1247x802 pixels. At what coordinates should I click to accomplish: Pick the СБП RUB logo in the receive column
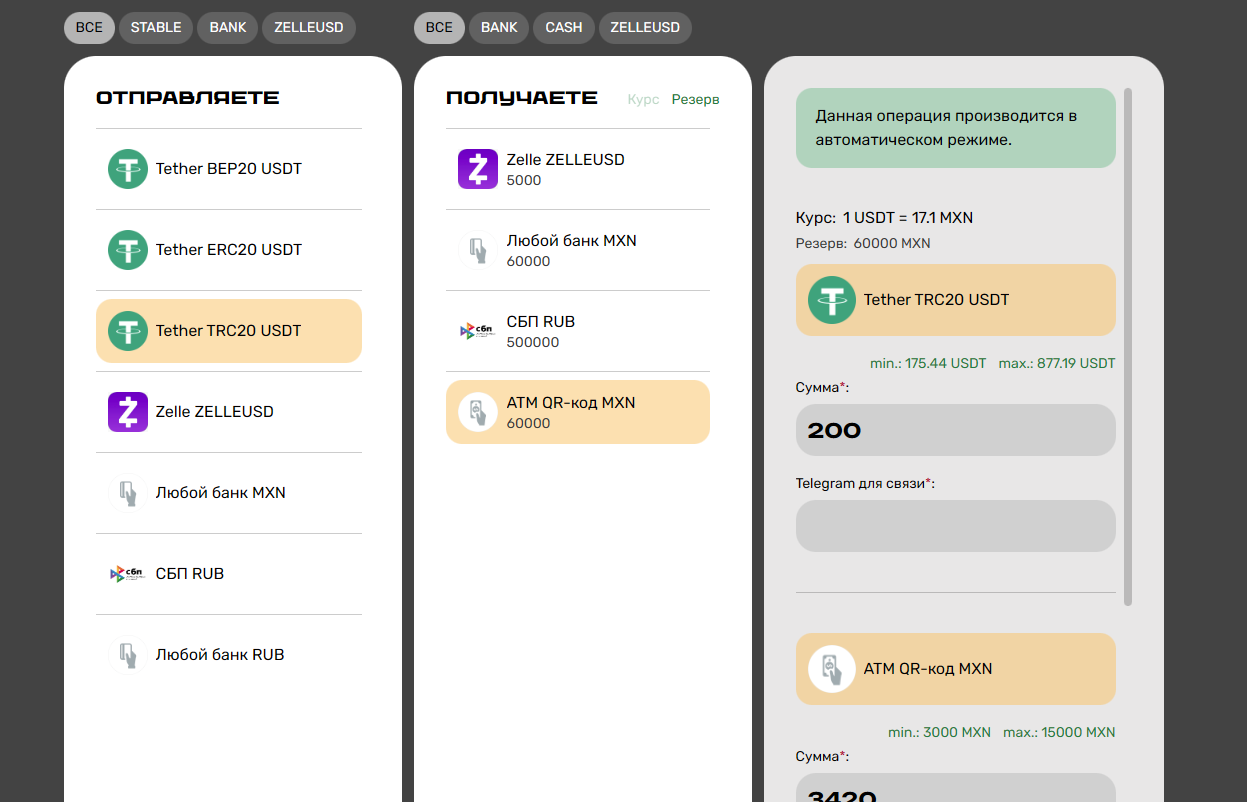coord(478,331)
